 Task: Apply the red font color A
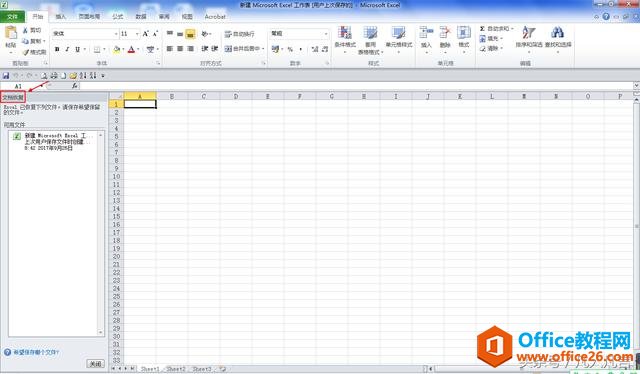[131, 49]
